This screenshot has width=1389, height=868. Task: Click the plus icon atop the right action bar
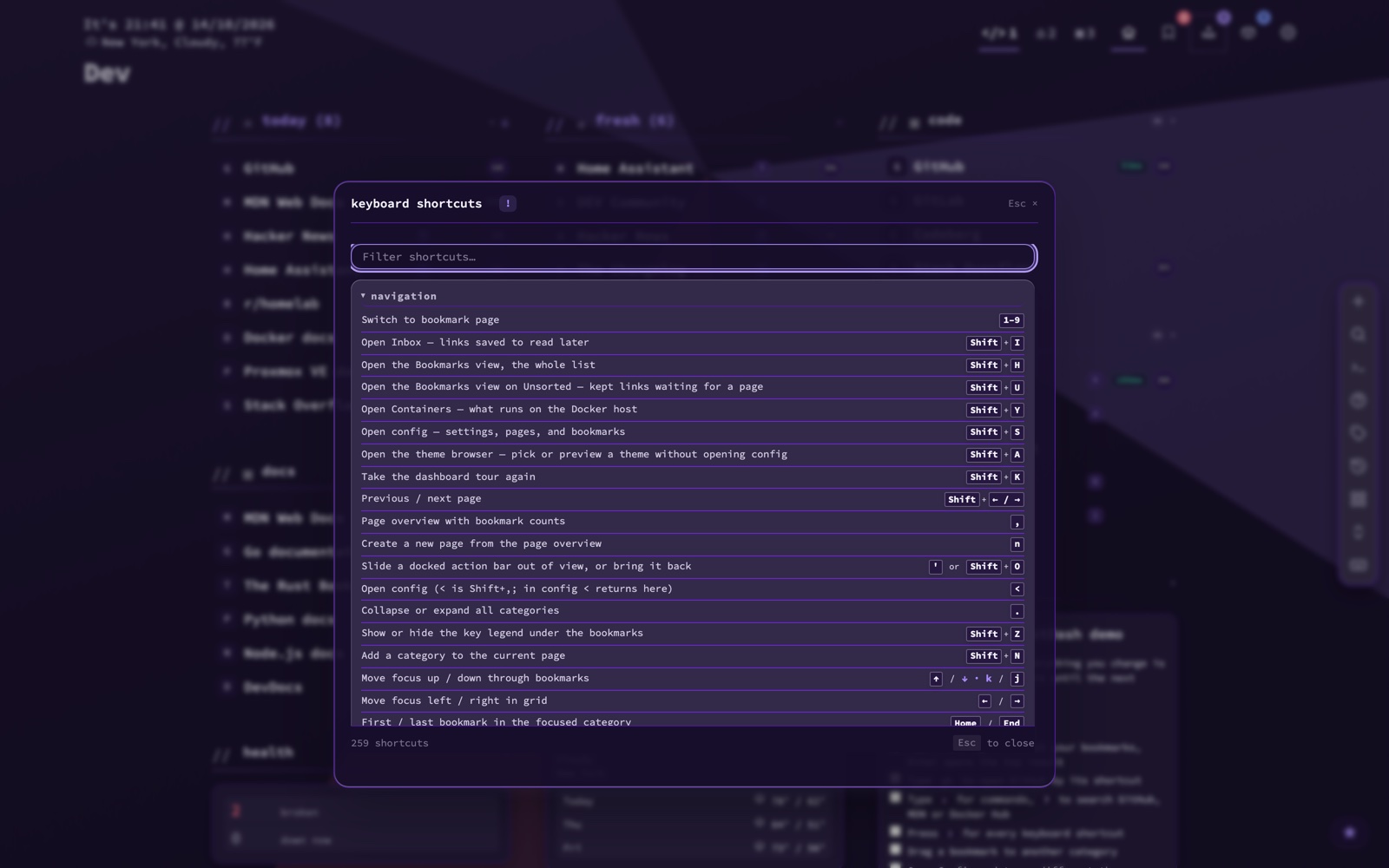tap(1359, 301)
